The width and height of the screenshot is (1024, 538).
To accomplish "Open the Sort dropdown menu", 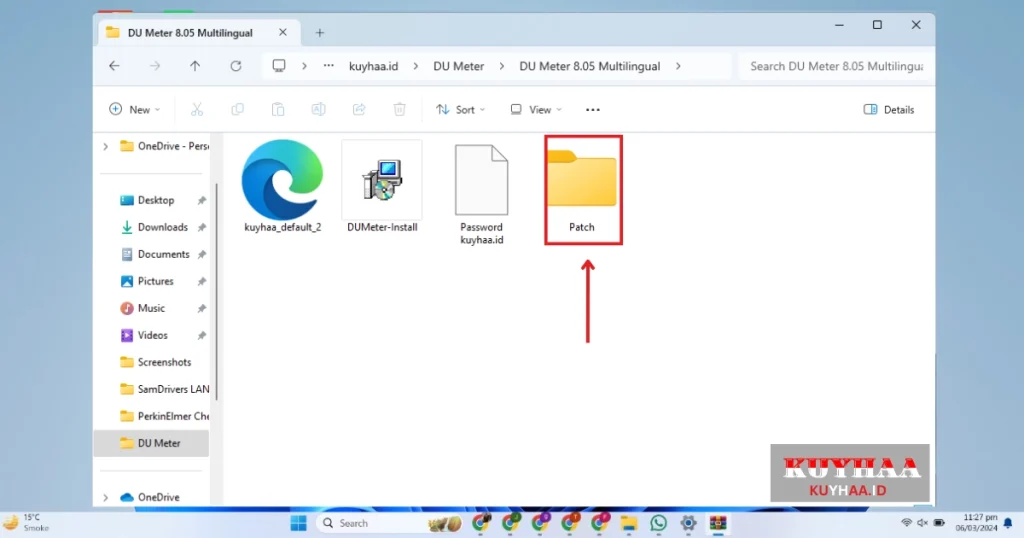I will [460, 110].
